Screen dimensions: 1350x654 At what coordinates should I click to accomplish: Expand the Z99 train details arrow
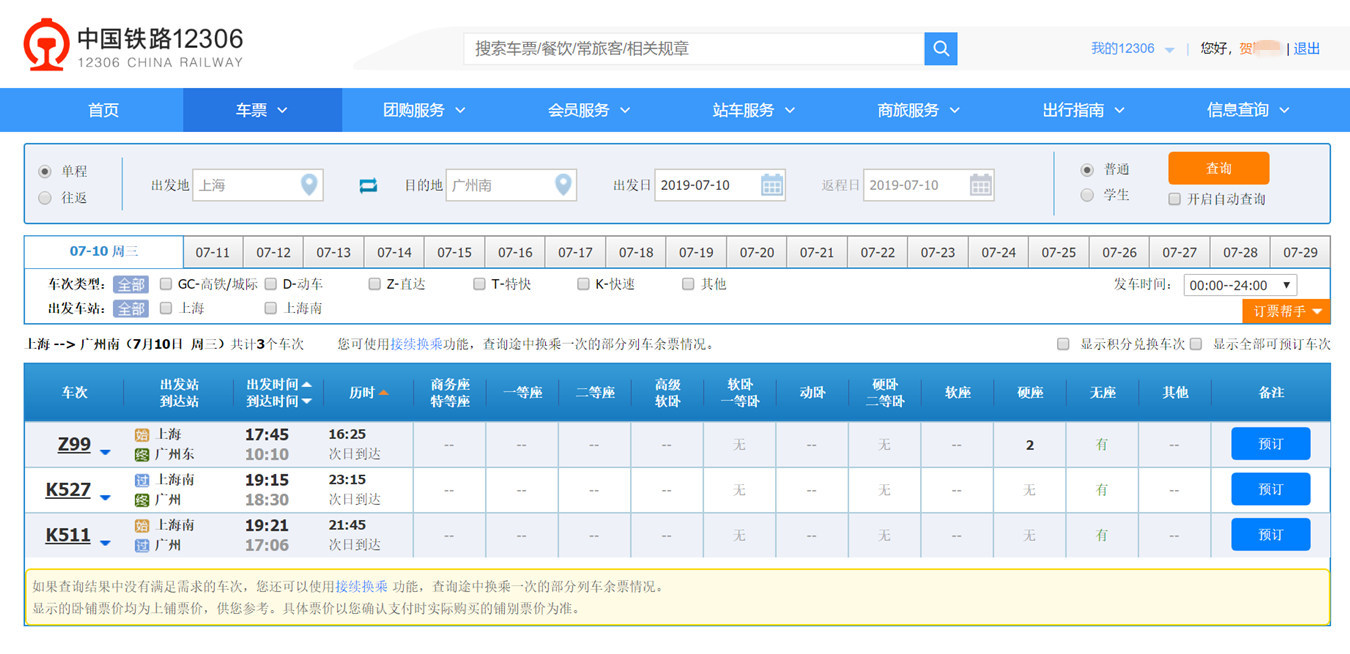point(105,452)
